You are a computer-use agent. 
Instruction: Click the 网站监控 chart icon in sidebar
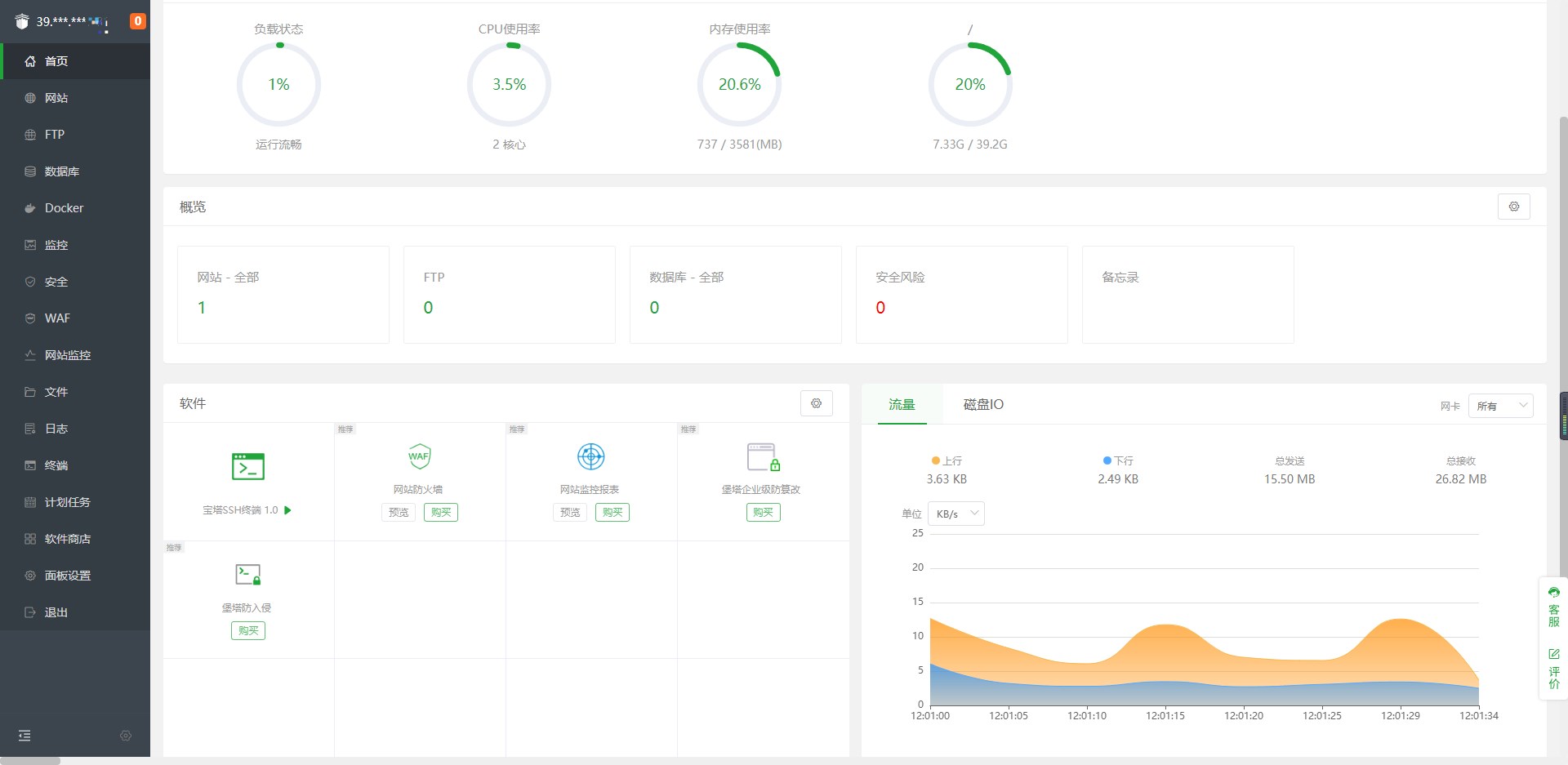pyautogui.click(x=30, y=355)
